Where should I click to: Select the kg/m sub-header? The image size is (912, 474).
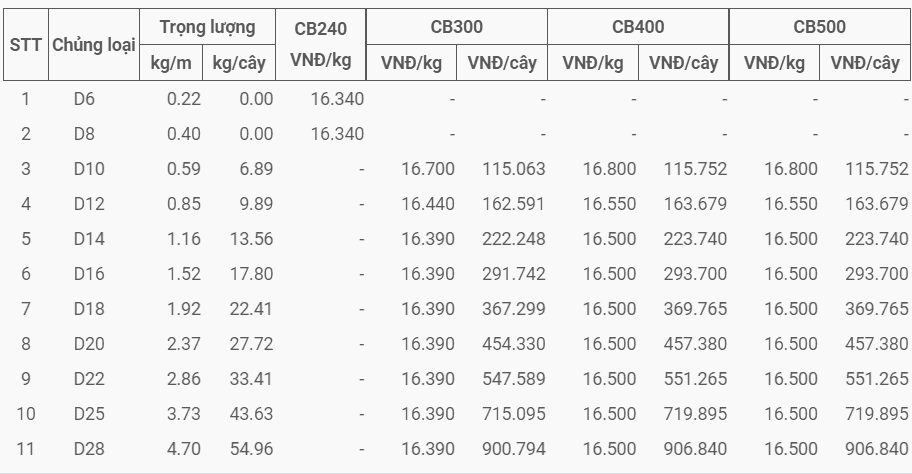[x=171, y=63]
